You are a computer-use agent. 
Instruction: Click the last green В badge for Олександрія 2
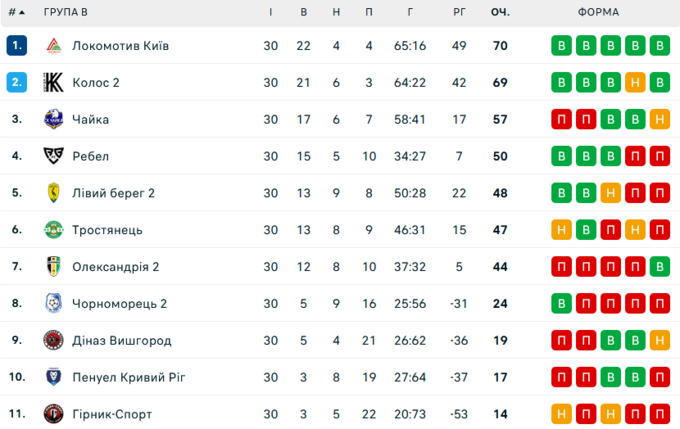[x=660, y=267]
